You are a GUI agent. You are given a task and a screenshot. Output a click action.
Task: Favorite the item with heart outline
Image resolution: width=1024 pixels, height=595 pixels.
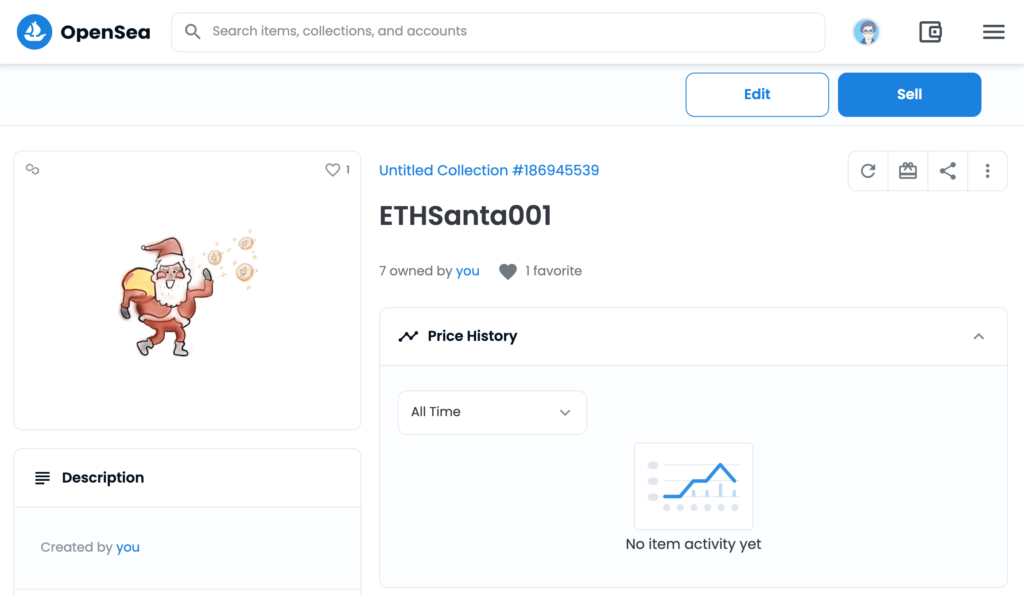333,170
